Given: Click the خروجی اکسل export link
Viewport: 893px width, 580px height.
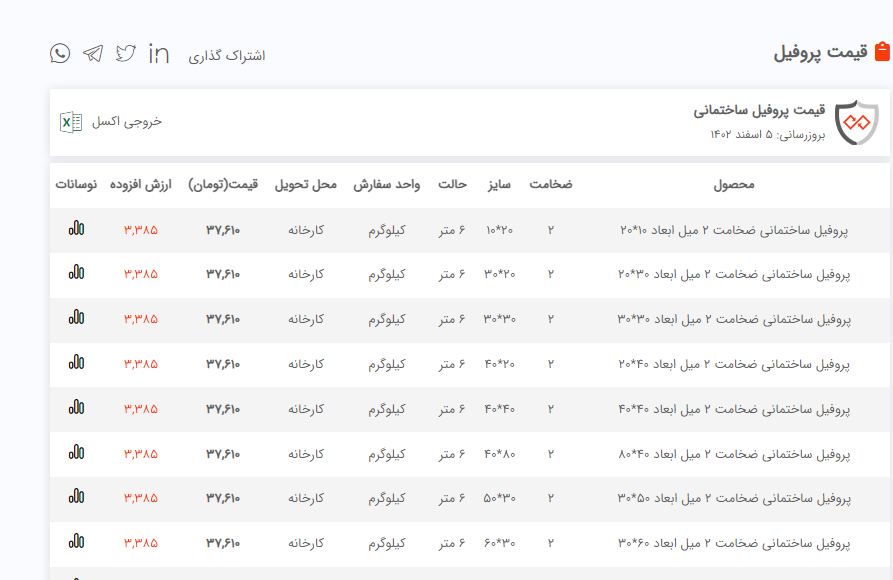Looking at the screenshot, I should click(x=126, y=122).
